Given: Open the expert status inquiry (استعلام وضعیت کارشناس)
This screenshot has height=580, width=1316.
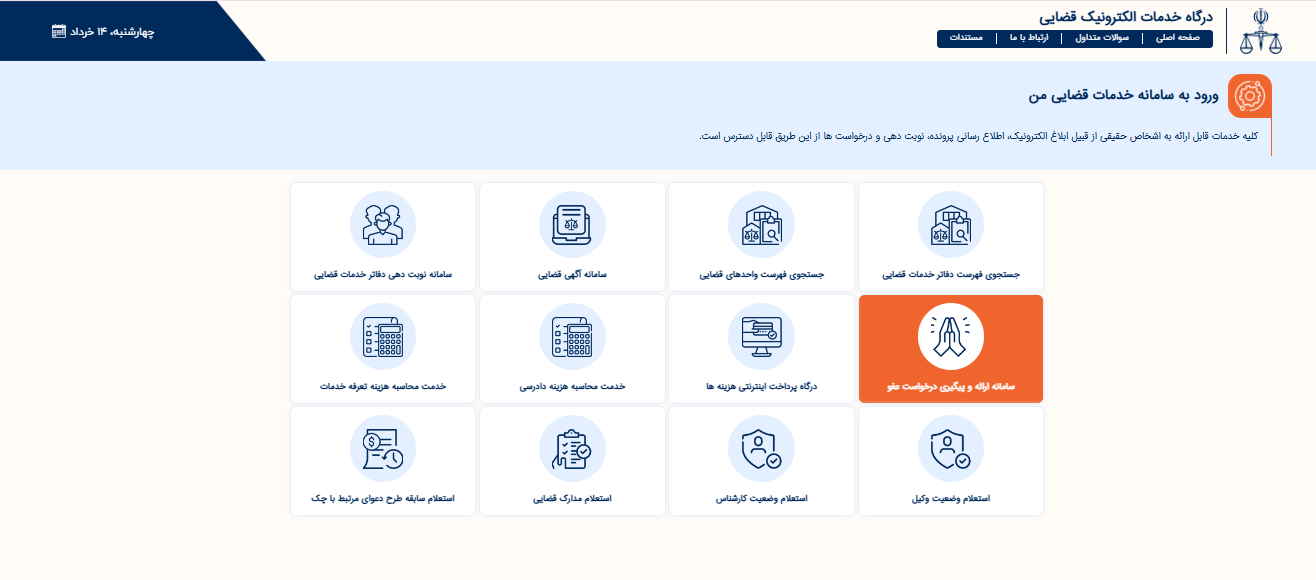Looking at the screenshot, I should pos(761,449).
